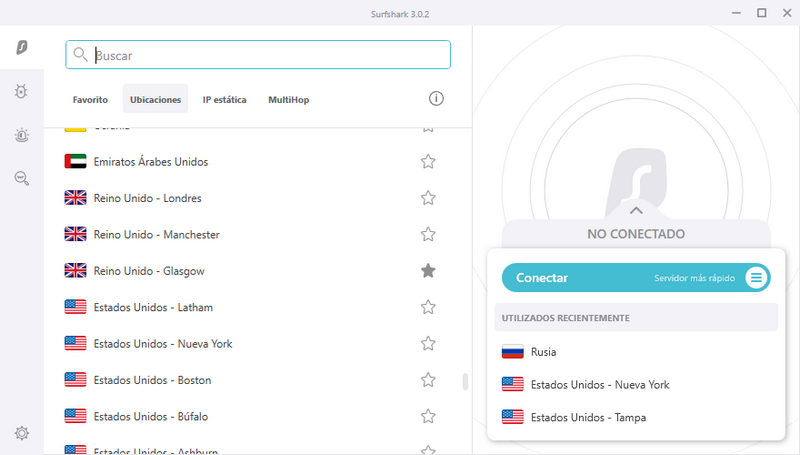Open settings gear in sidebar
Image resolution: width=800 pixels, height=455 pixels.
pos(21,433)
